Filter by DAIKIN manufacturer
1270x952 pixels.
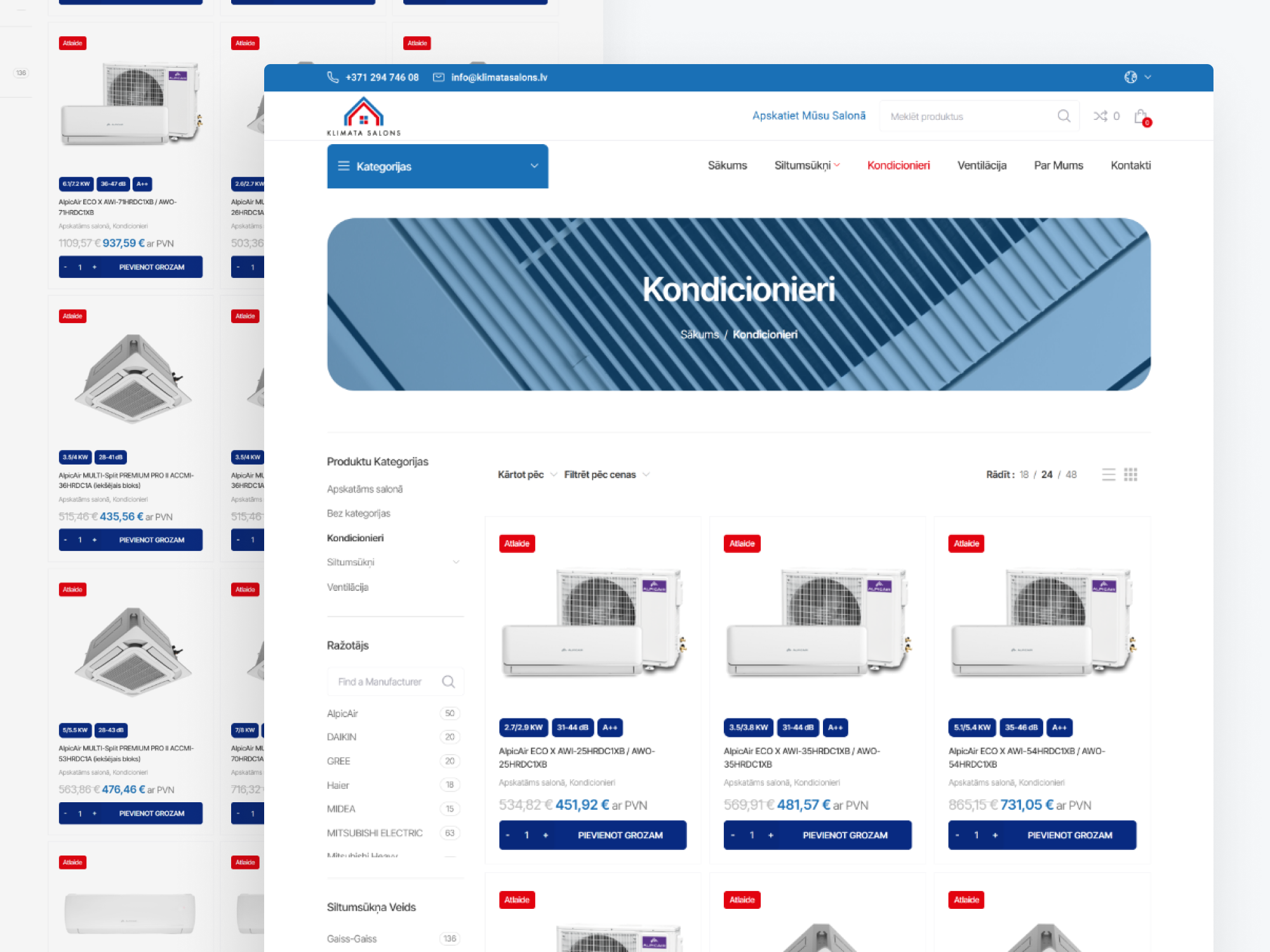click(342, 737)
